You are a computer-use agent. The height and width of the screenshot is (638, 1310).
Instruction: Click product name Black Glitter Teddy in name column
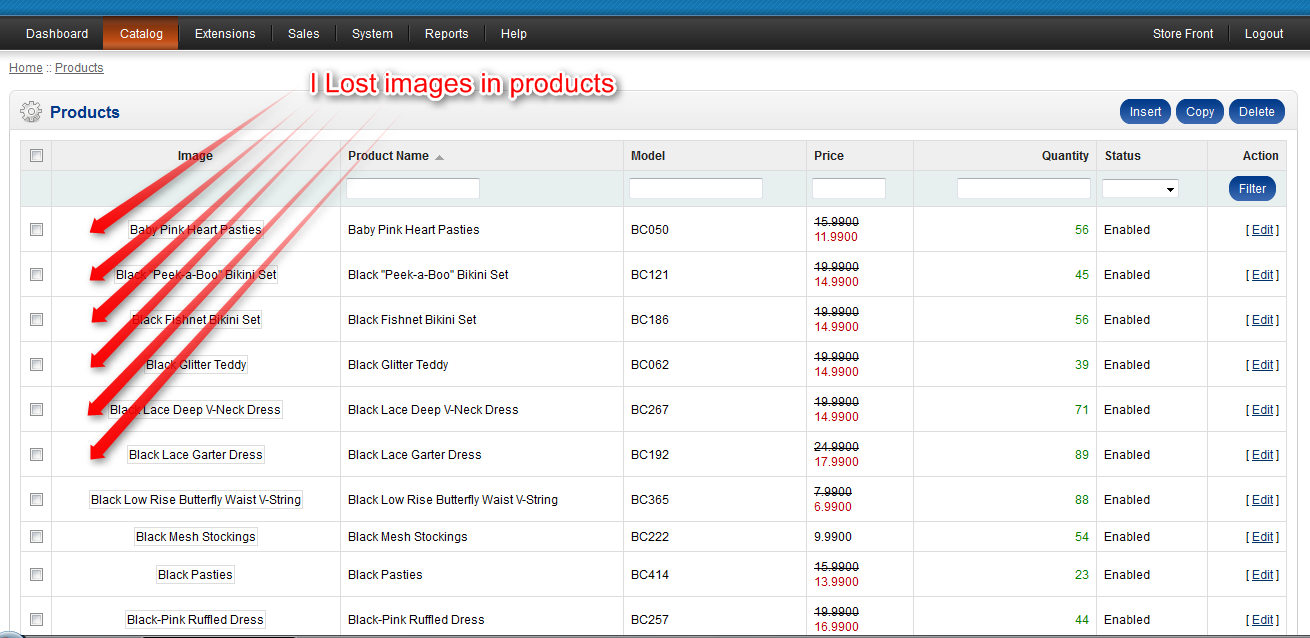(x=398, y=365)
